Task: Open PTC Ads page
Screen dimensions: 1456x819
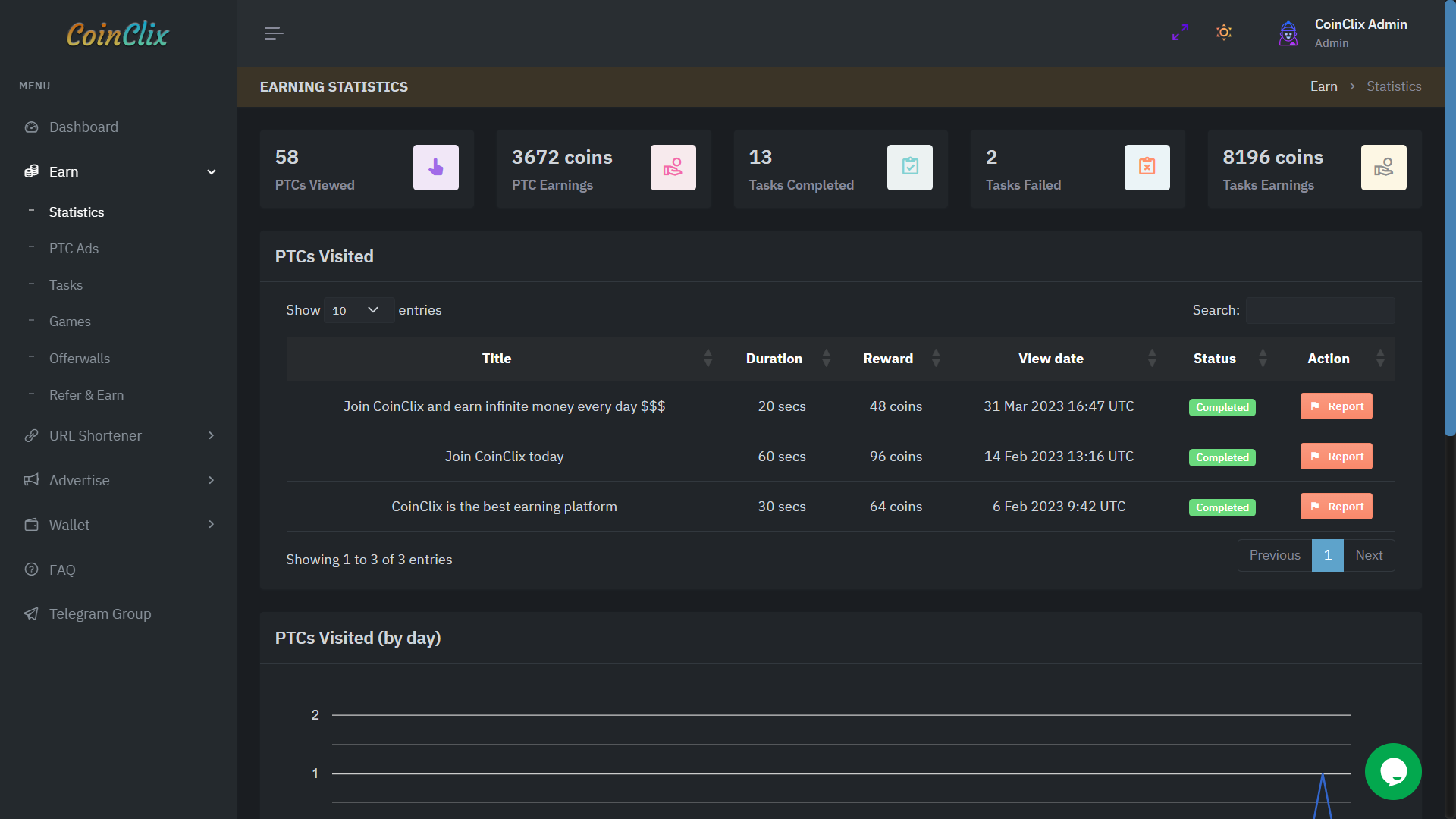Action: coord(74,249)
